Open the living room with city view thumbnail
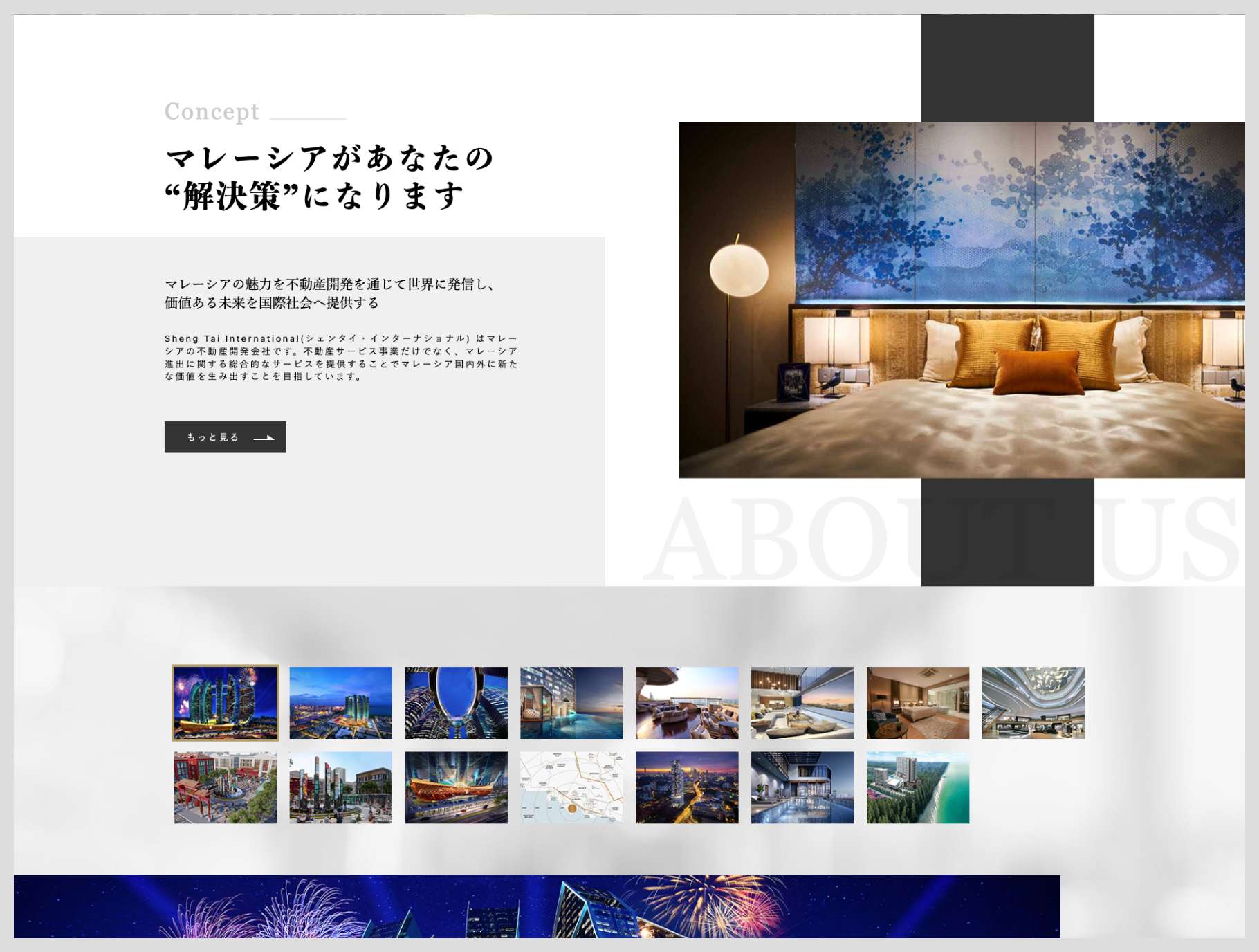The height and width of the screenshot is (952, 1259). point(802,703)
